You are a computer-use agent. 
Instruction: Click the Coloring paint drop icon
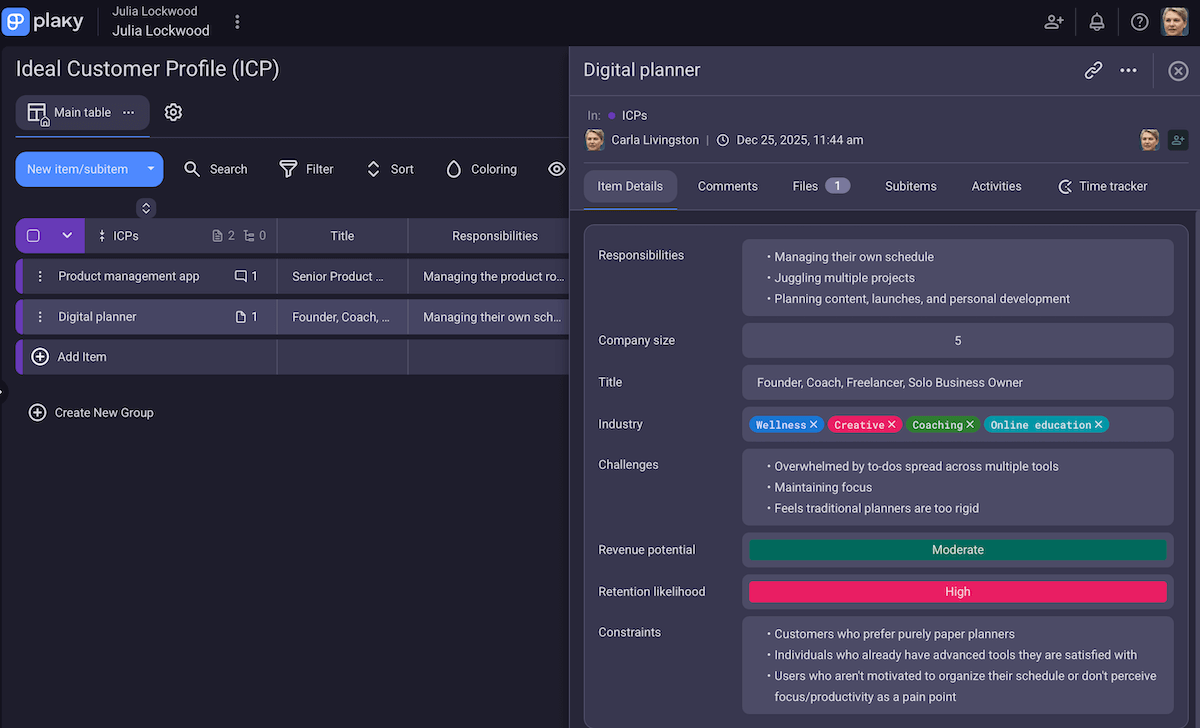coord(455,169)
